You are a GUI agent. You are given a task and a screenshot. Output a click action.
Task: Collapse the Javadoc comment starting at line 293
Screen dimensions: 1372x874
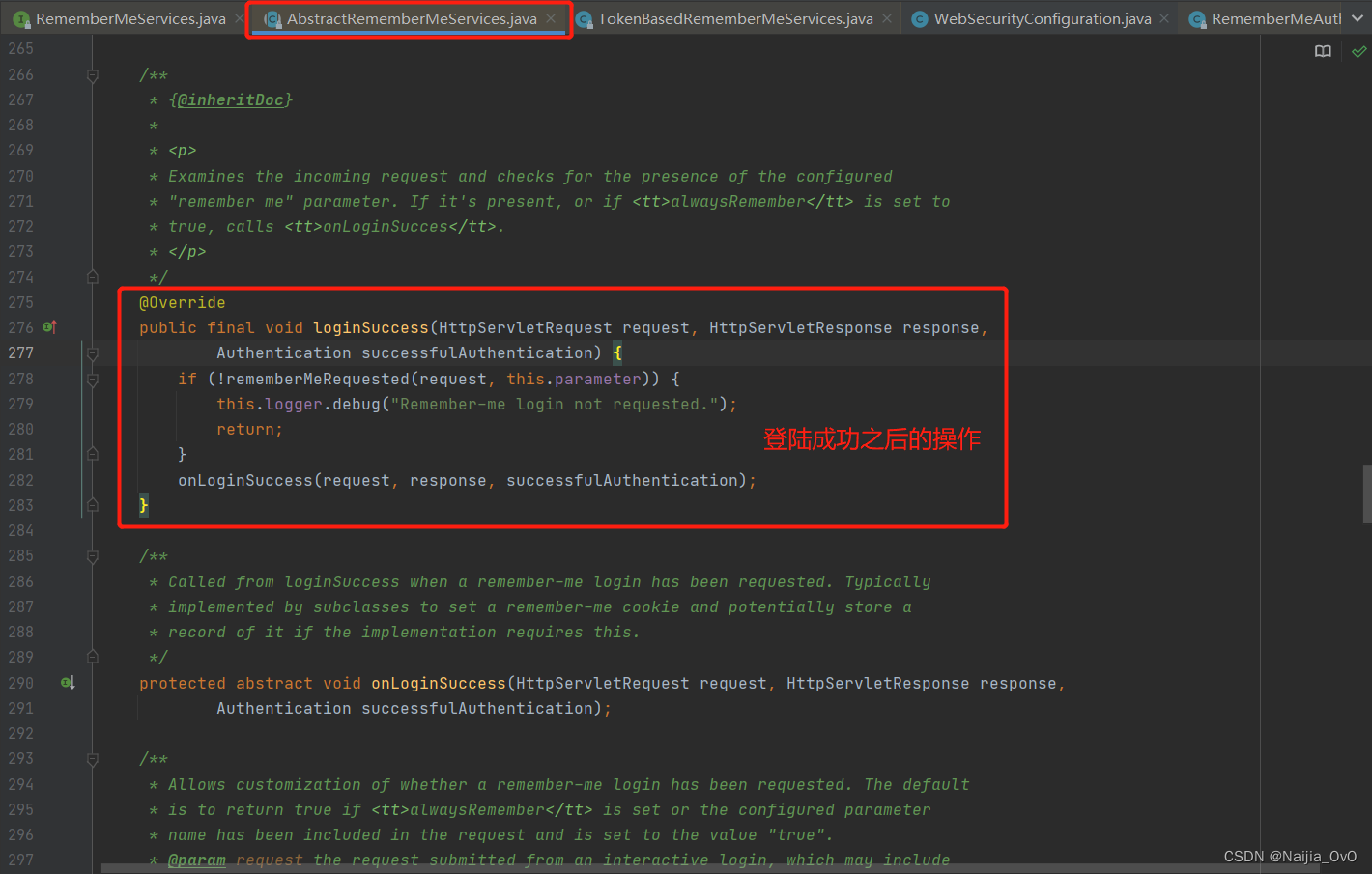click(93, 759)
